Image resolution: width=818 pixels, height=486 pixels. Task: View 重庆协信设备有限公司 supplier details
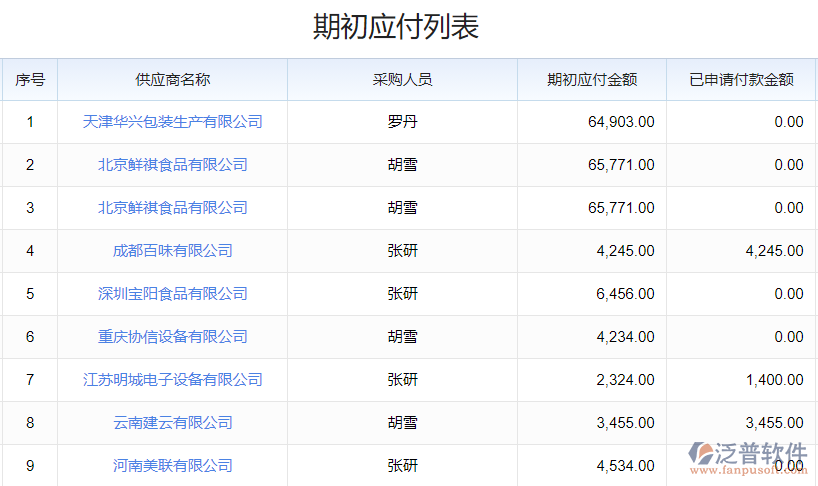coord(172,337)
